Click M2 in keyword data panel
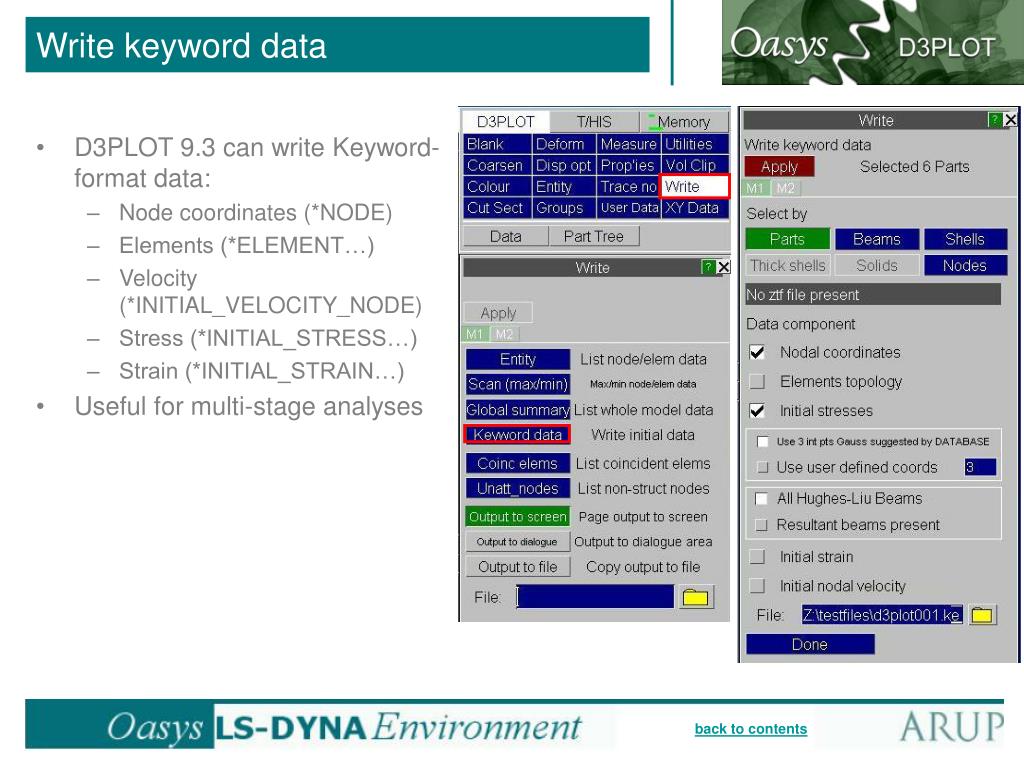The image size is (1024, 768). pos(786,188)
